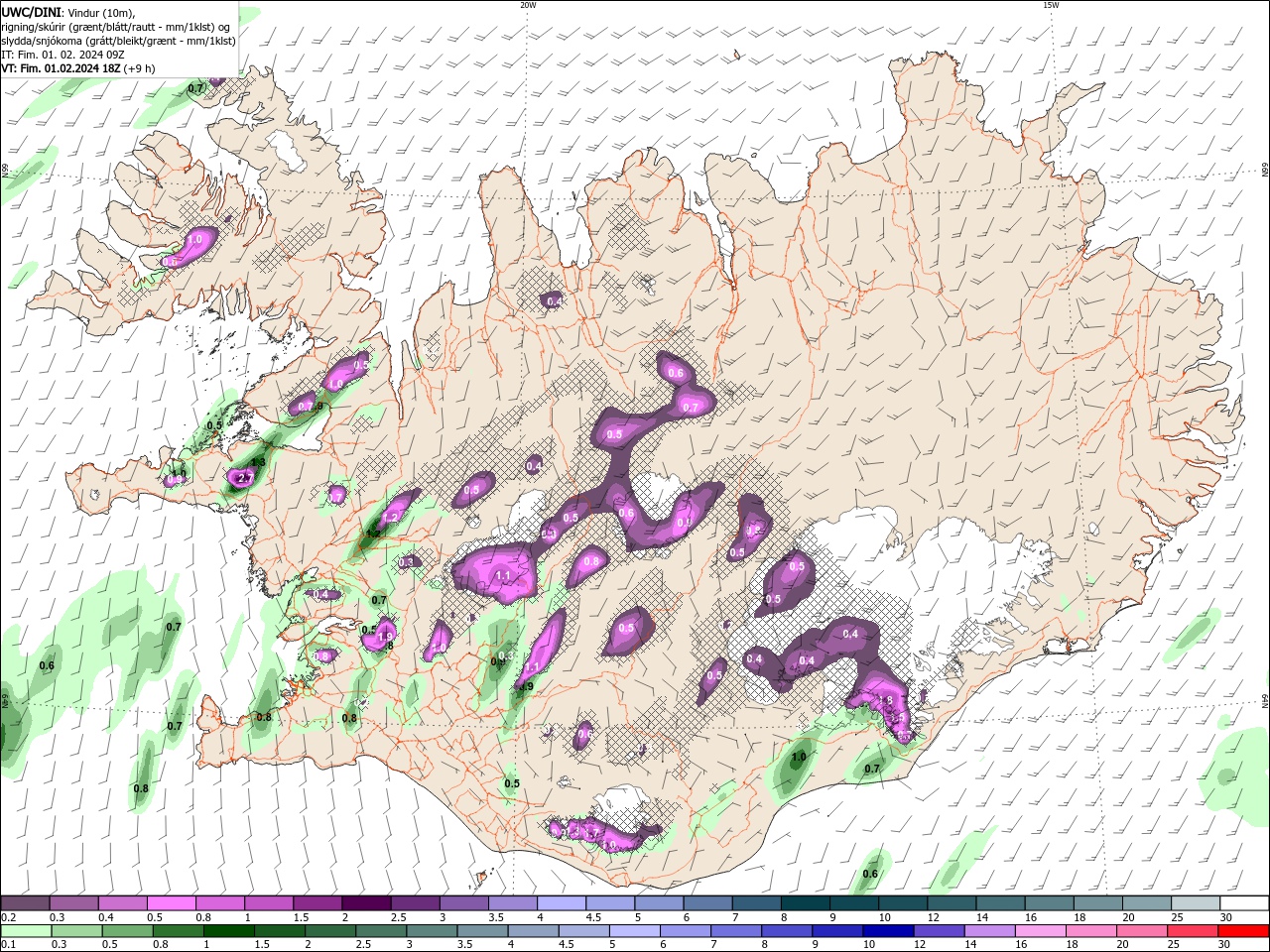Image resolution: width=1270 pixels, height=952 pixels.
Task: Click the 2.7 precipitation value on the map
Action: pyautogui.click(x=244, y=479)
